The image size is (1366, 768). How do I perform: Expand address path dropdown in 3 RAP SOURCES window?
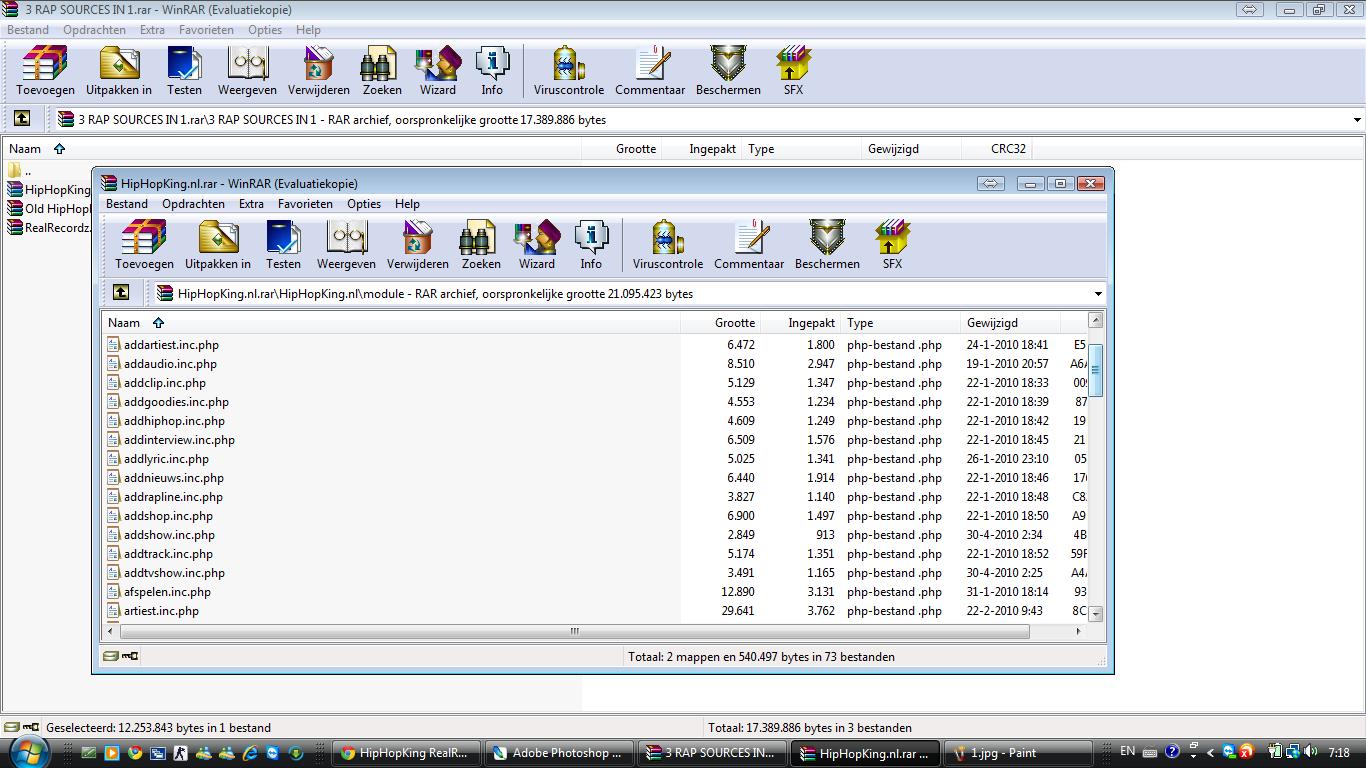1357,120
